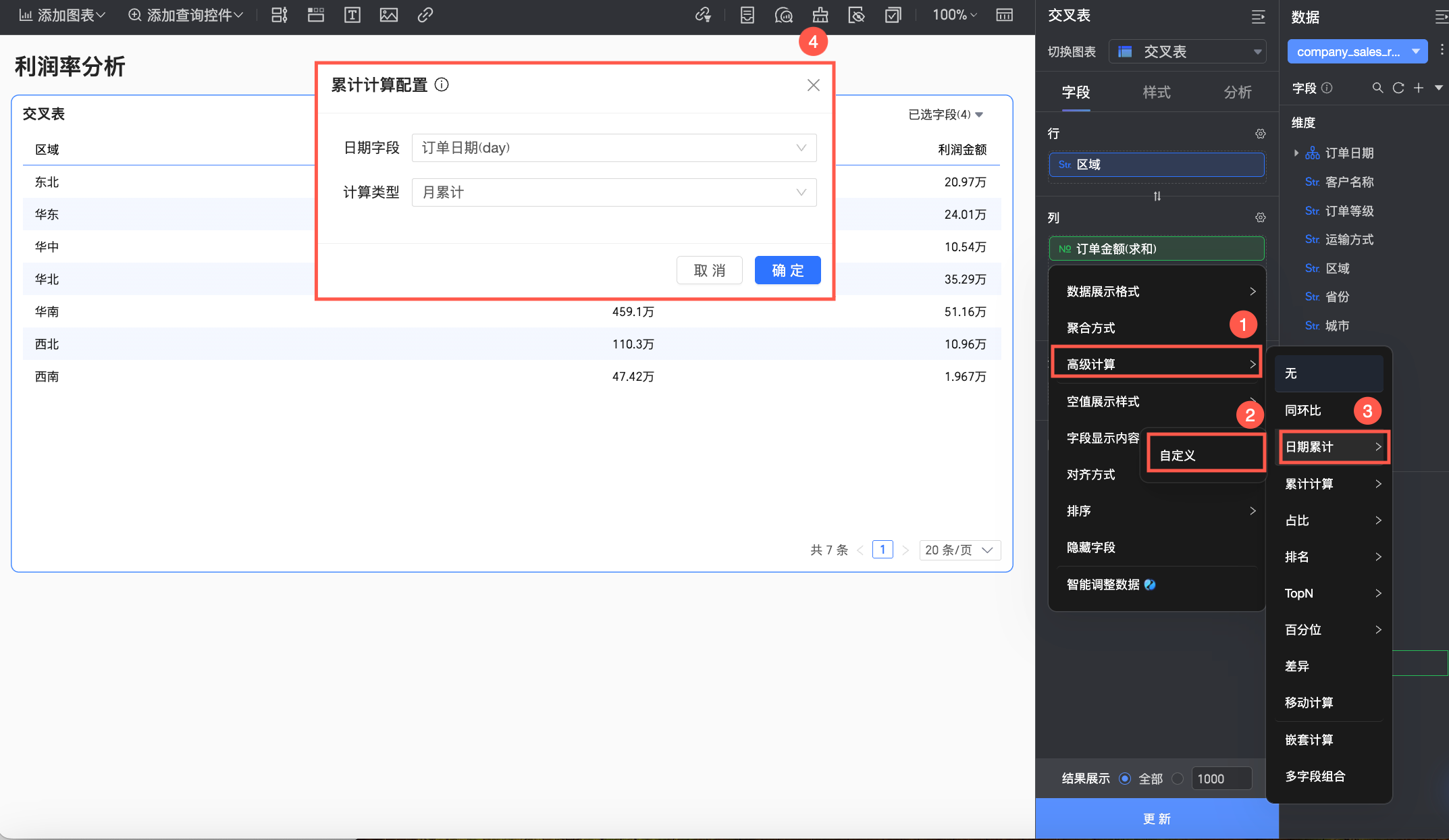The width and height of the screenshot is (1449, 840).
Task: Insert a text box via the T icon
Action: tap(352, 15)
